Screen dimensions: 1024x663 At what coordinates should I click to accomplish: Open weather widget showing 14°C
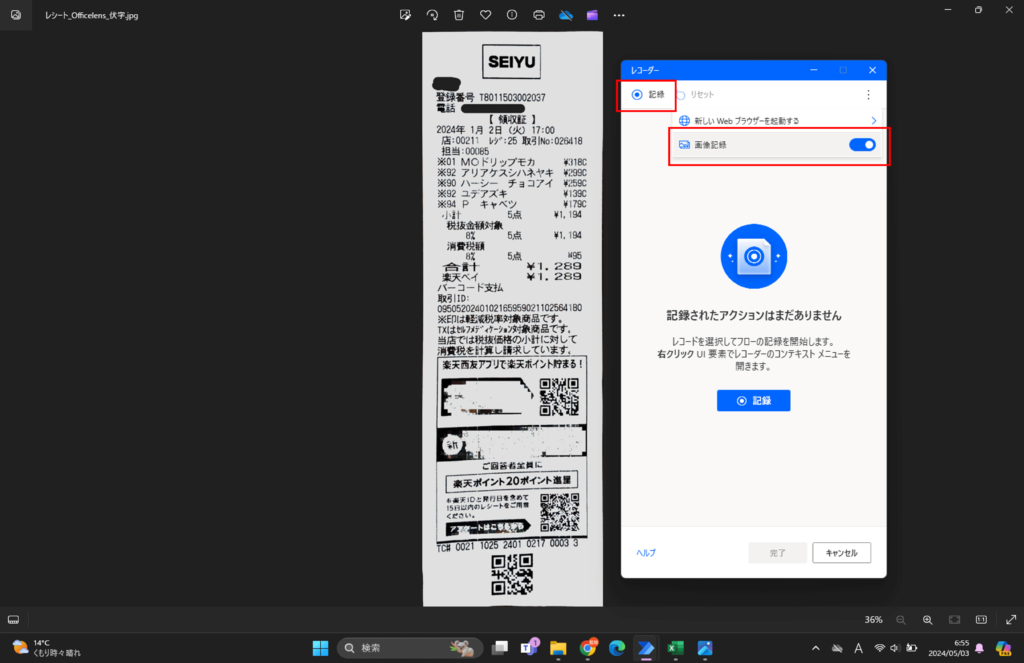tap(47, 647)
